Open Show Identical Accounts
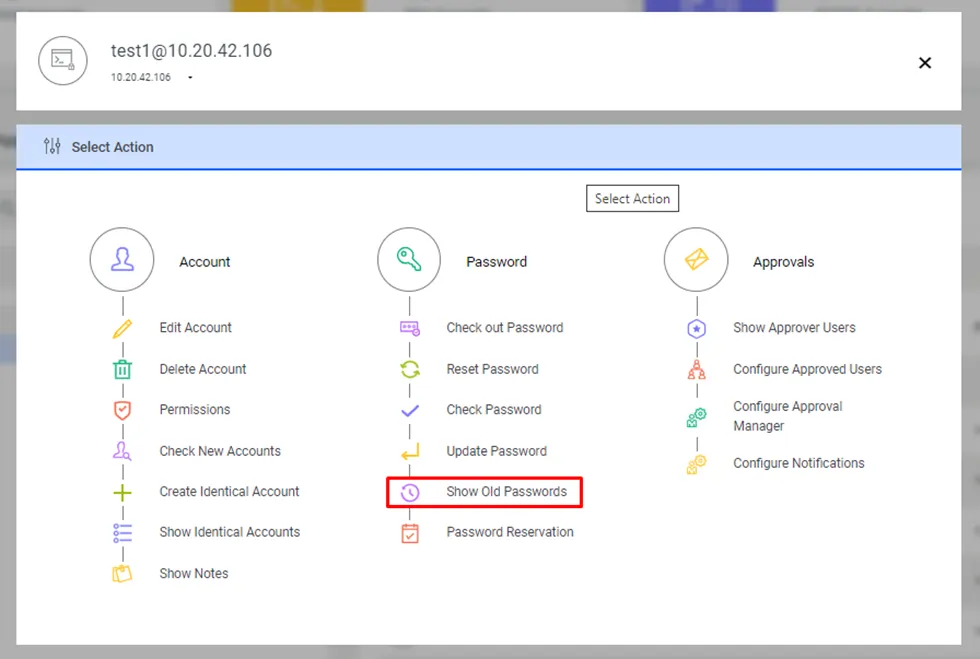This screenshot has width=980, height=659. click(230, 532)
